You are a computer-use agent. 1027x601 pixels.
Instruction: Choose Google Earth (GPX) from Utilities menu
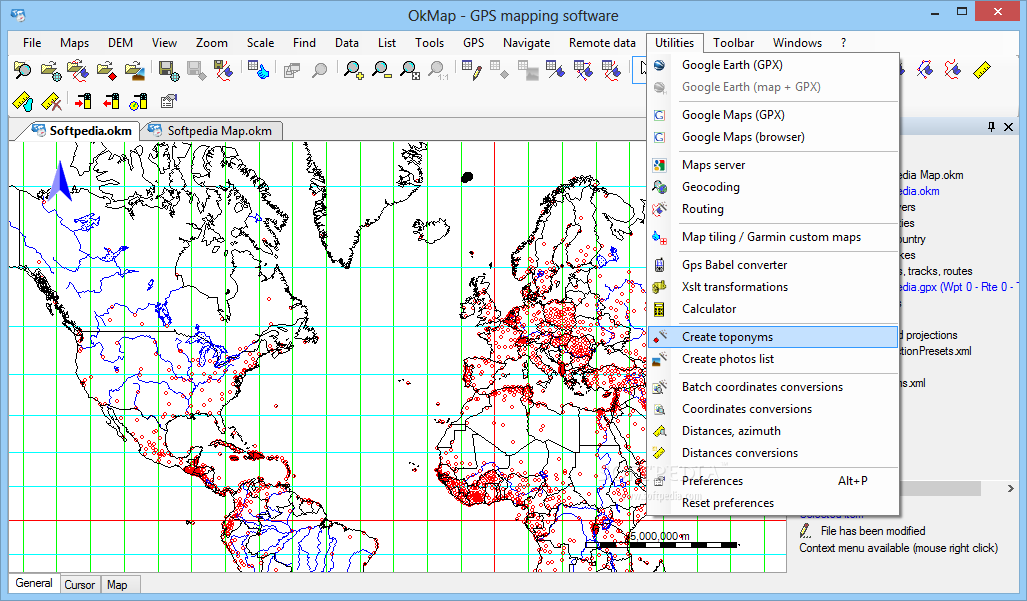point(773,65)
